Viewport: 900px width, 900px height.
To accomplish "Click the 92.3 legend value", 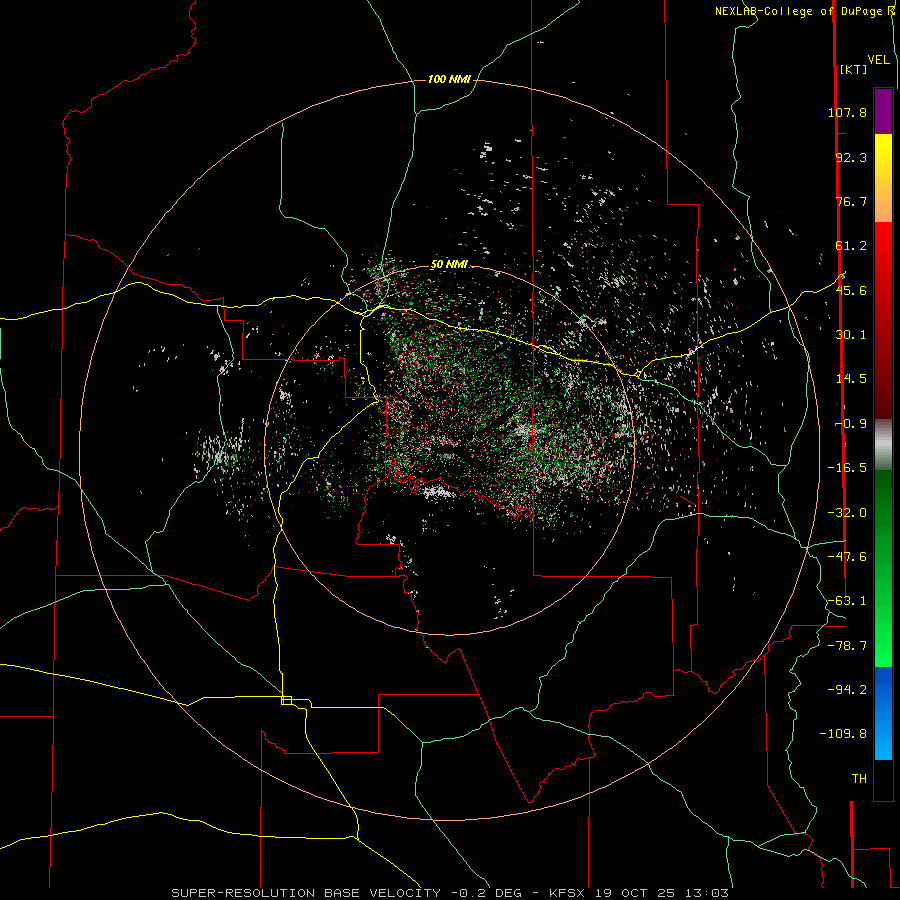I will tap(851, 157).
